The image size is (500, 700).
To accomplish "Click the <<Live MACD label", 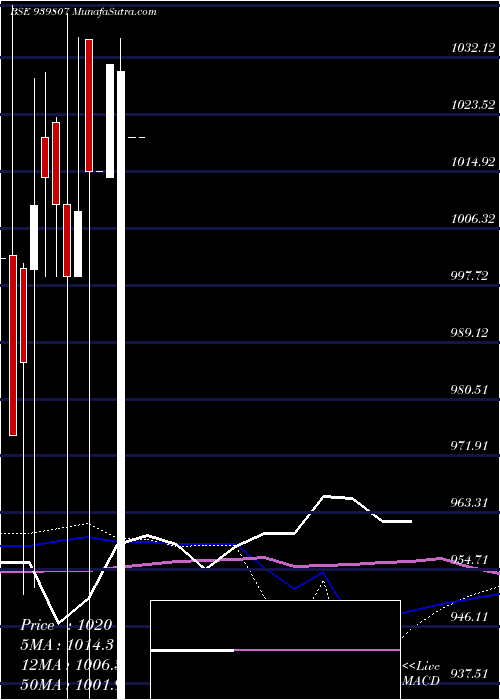I will pyautogui.click(x=421, y=675).
